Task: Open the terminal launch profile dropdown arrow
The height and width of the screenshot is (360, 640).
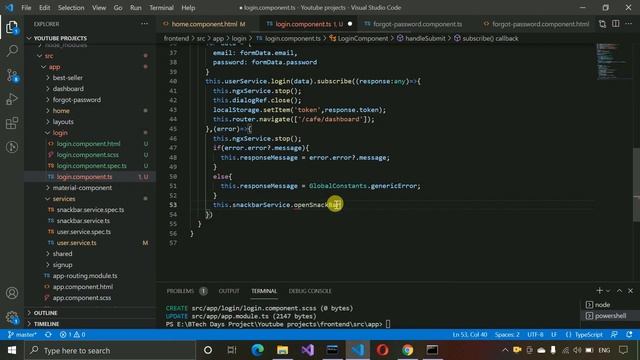Action: 608,291
